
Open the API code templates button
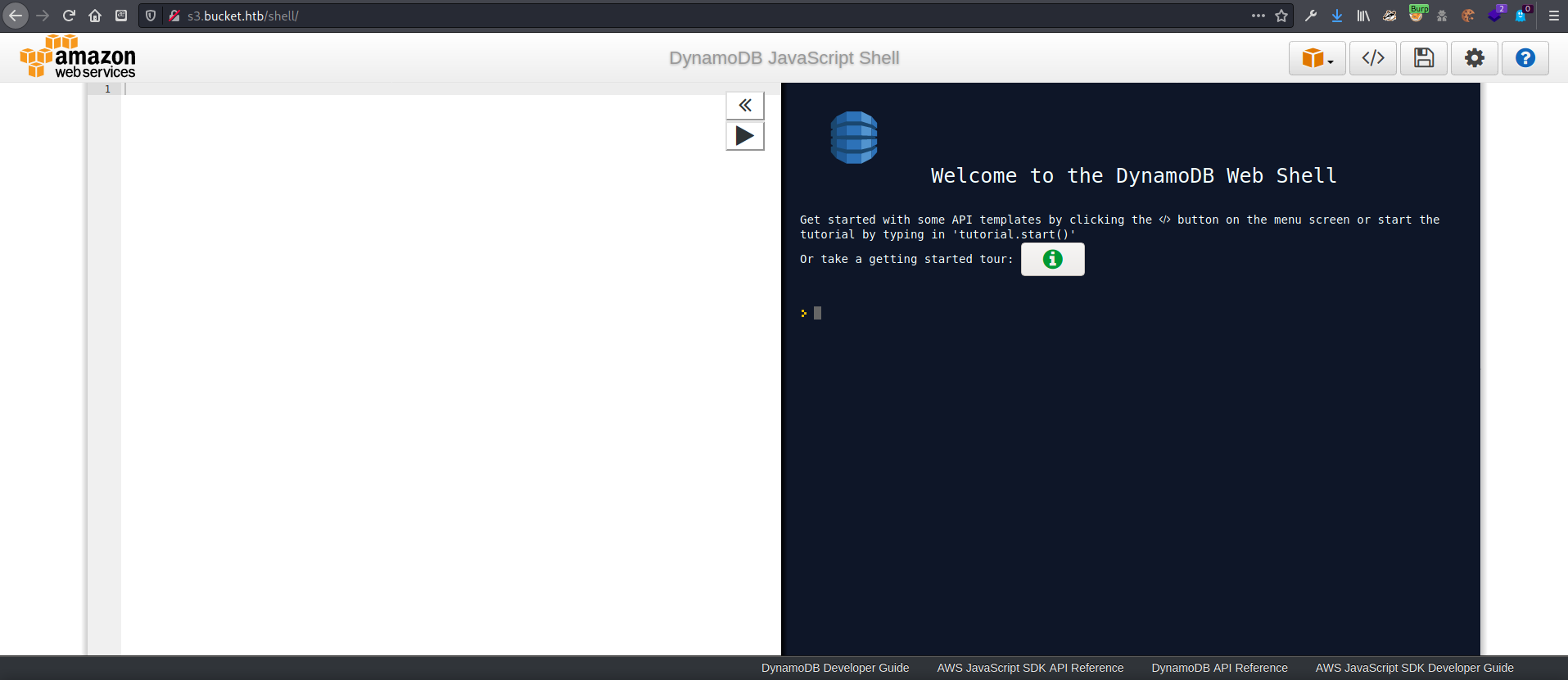[x=1373, y=58]
